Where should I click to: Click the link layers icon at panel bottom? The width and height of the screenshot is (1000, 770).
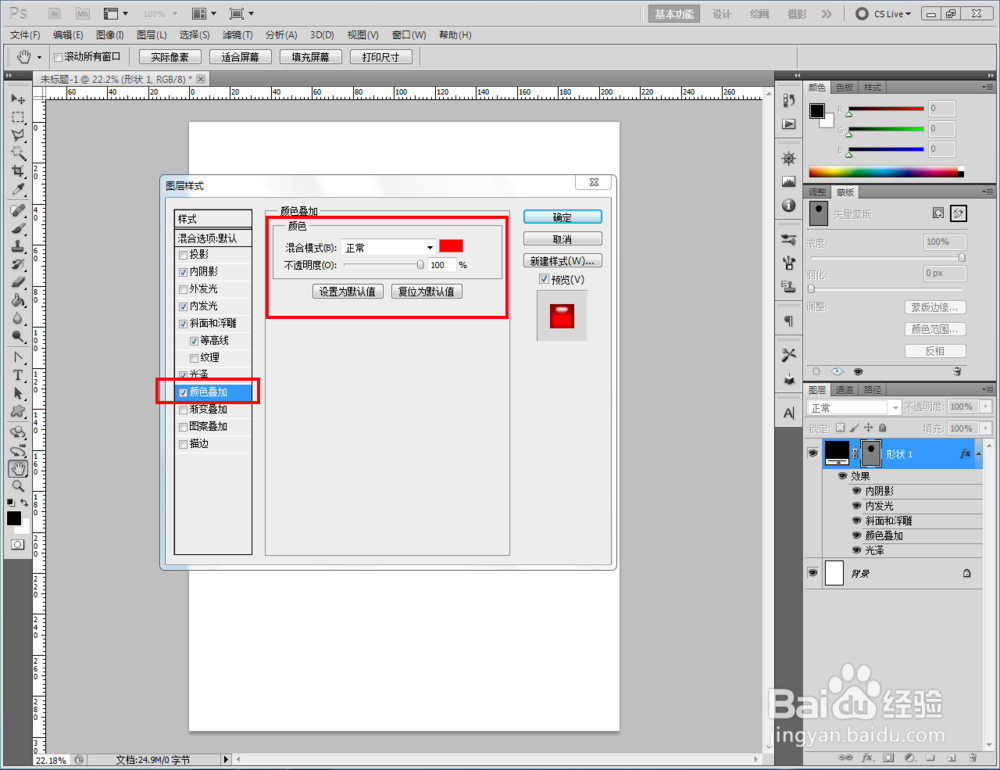pyautogui.click(x=846, y=757)
